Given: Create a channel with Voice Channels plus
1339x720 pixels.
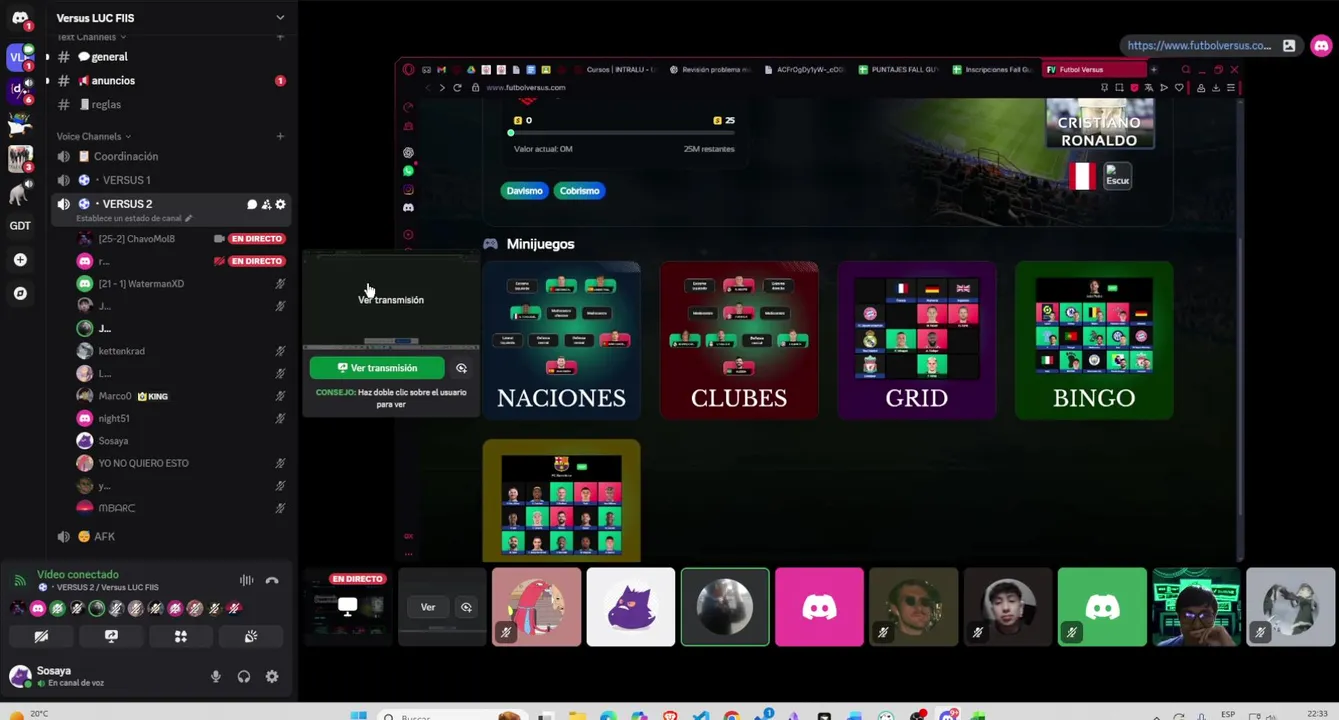Looking at the screenshot, I should click(x=280, y=136).
